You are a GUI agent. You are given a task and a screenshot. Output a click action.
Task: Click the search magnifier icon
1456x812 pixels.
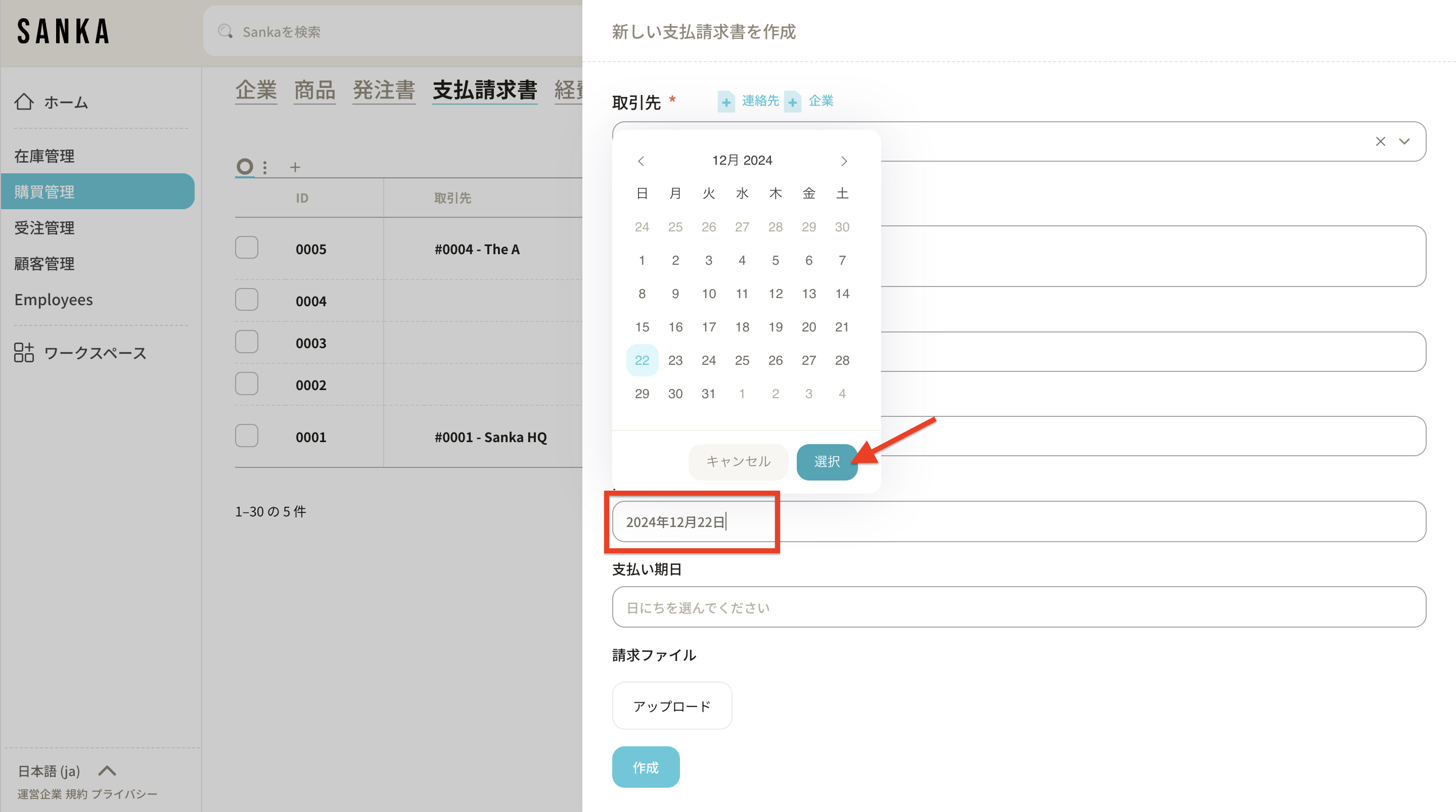[x=225, y=32]
